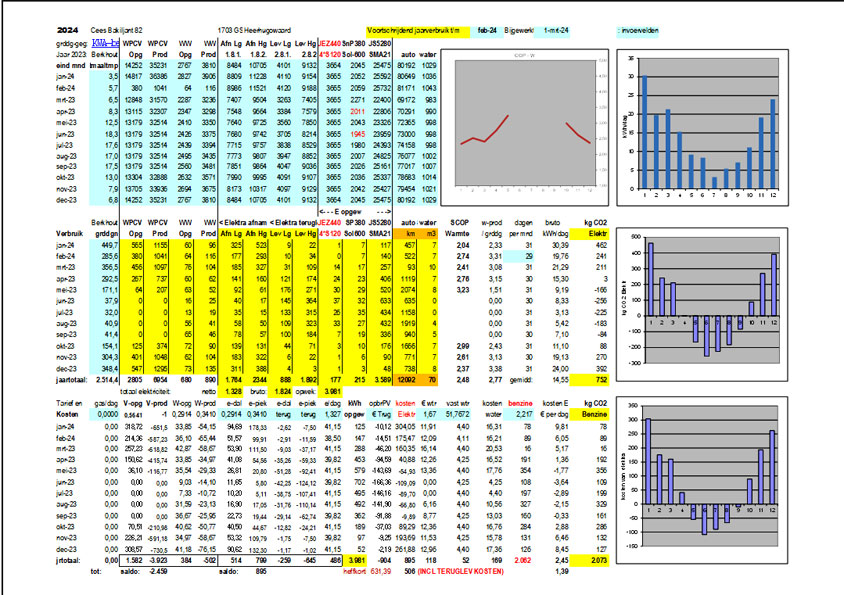Click the SCOP value '3,23'

coord(462,290)
